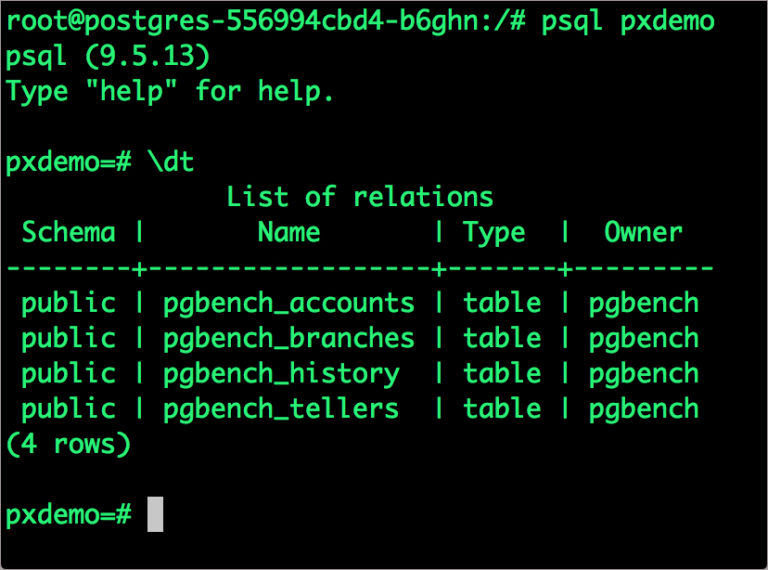Click the last pxdemo=# prompt

point(68,515)
